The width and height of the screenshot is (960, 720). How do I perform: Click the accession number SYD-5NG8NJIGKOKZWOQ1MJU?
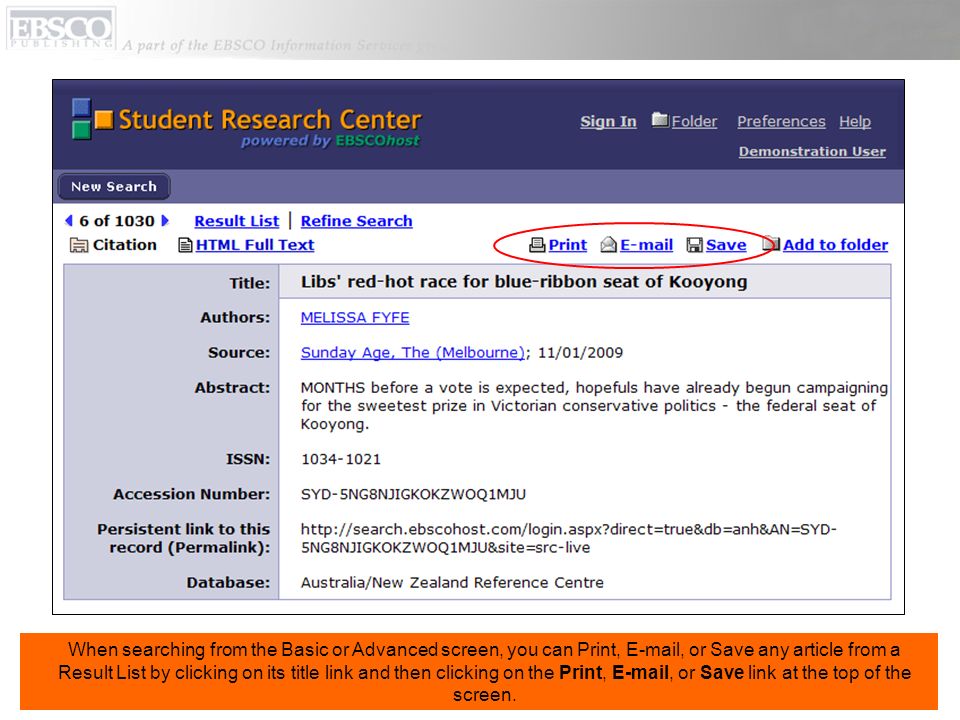coord(413,494)
